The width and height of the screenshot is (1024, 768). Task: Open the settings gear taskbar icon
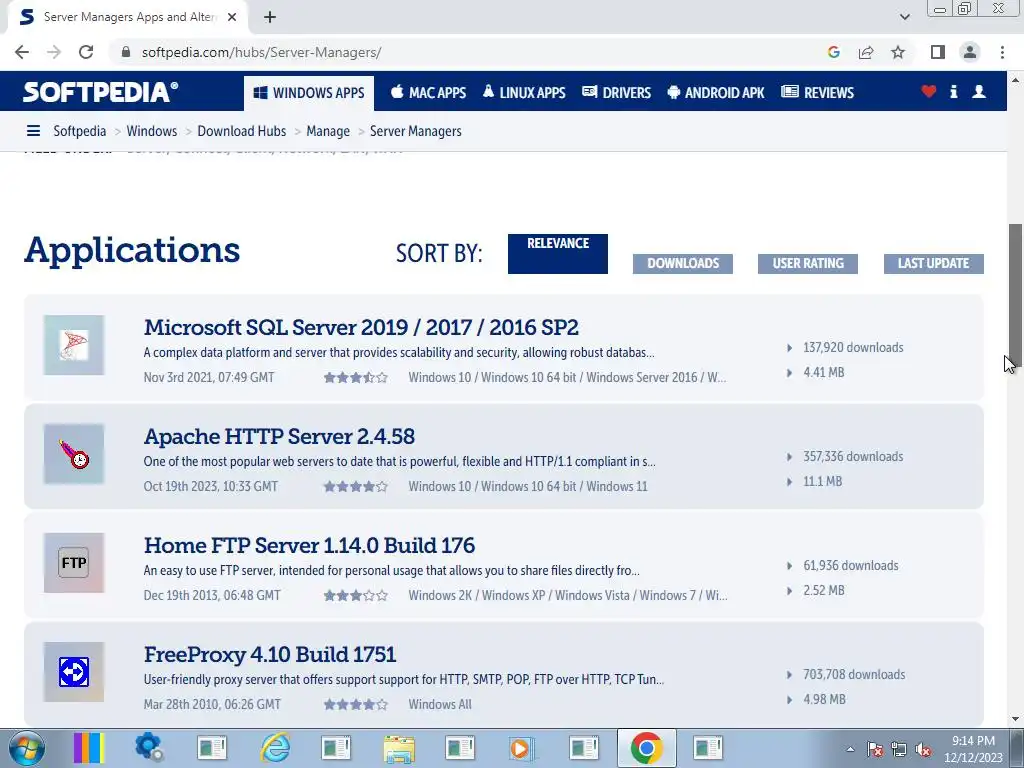click(x=150, y=748)
